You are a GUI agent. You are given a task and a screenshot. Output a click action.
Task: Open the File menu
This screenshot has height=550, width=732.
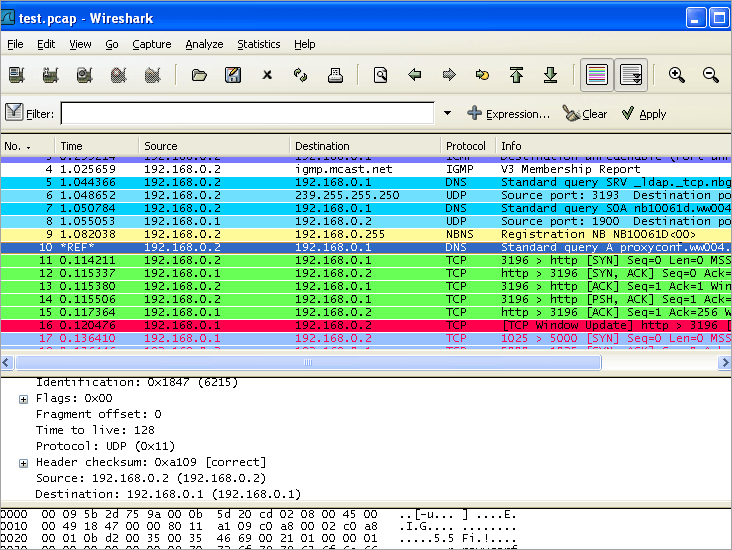15,44
